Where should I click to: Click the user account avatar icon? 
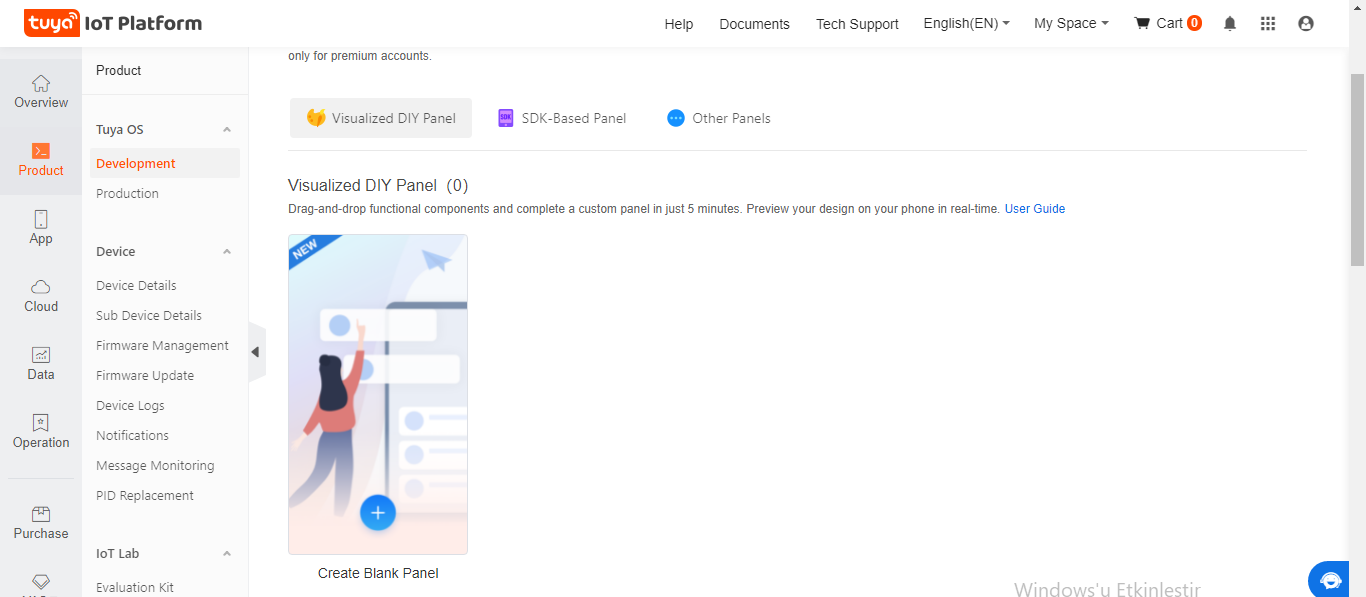1306,24
